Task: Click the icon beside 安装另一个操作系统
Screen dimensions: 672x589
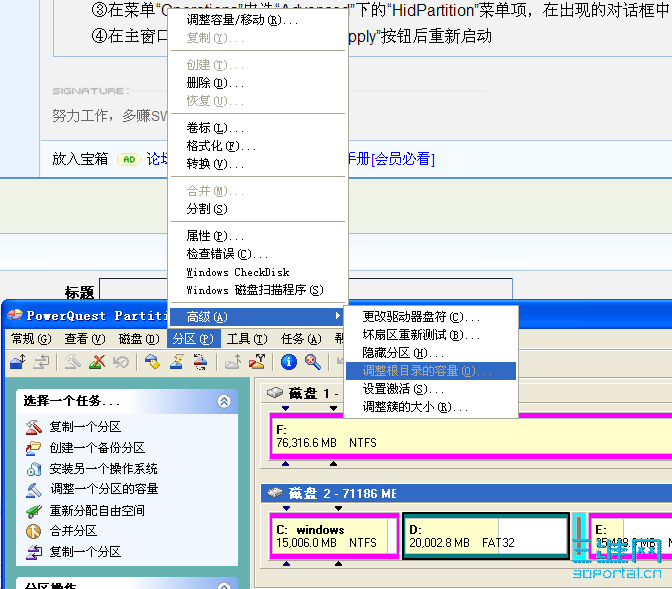Action: (34, 469)
